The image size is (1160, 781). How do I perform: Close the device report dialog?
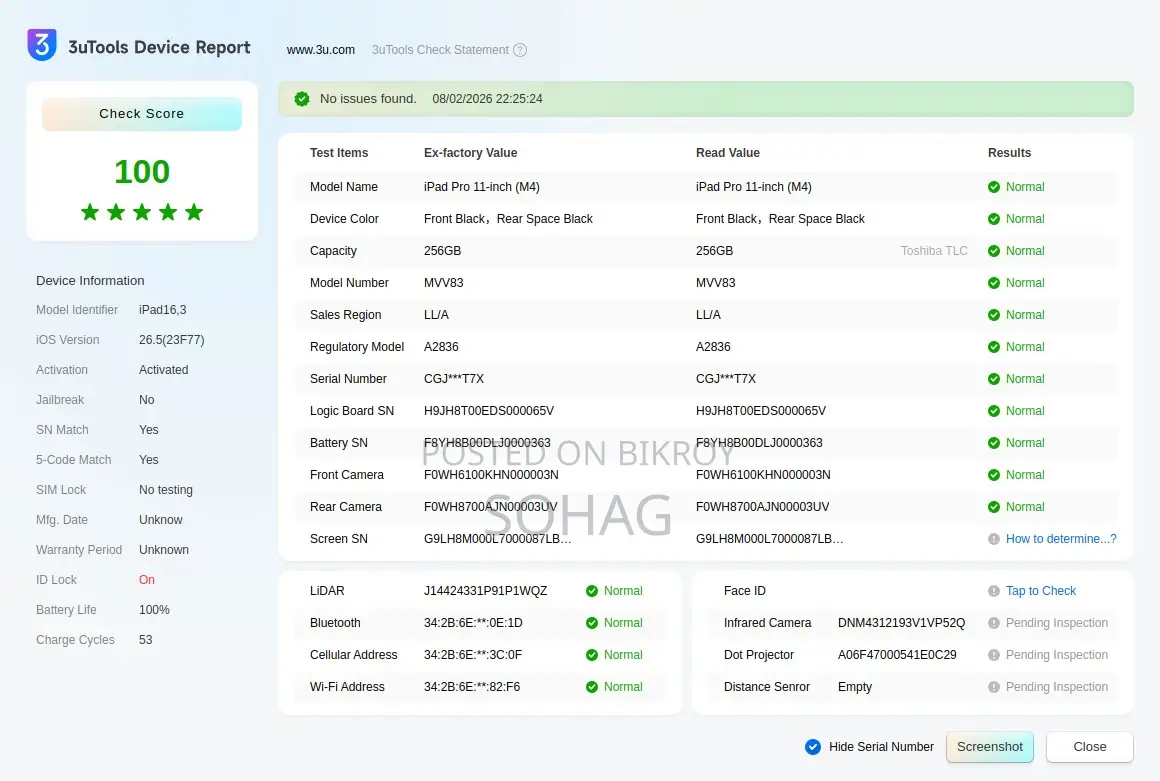coord(1090,747)
